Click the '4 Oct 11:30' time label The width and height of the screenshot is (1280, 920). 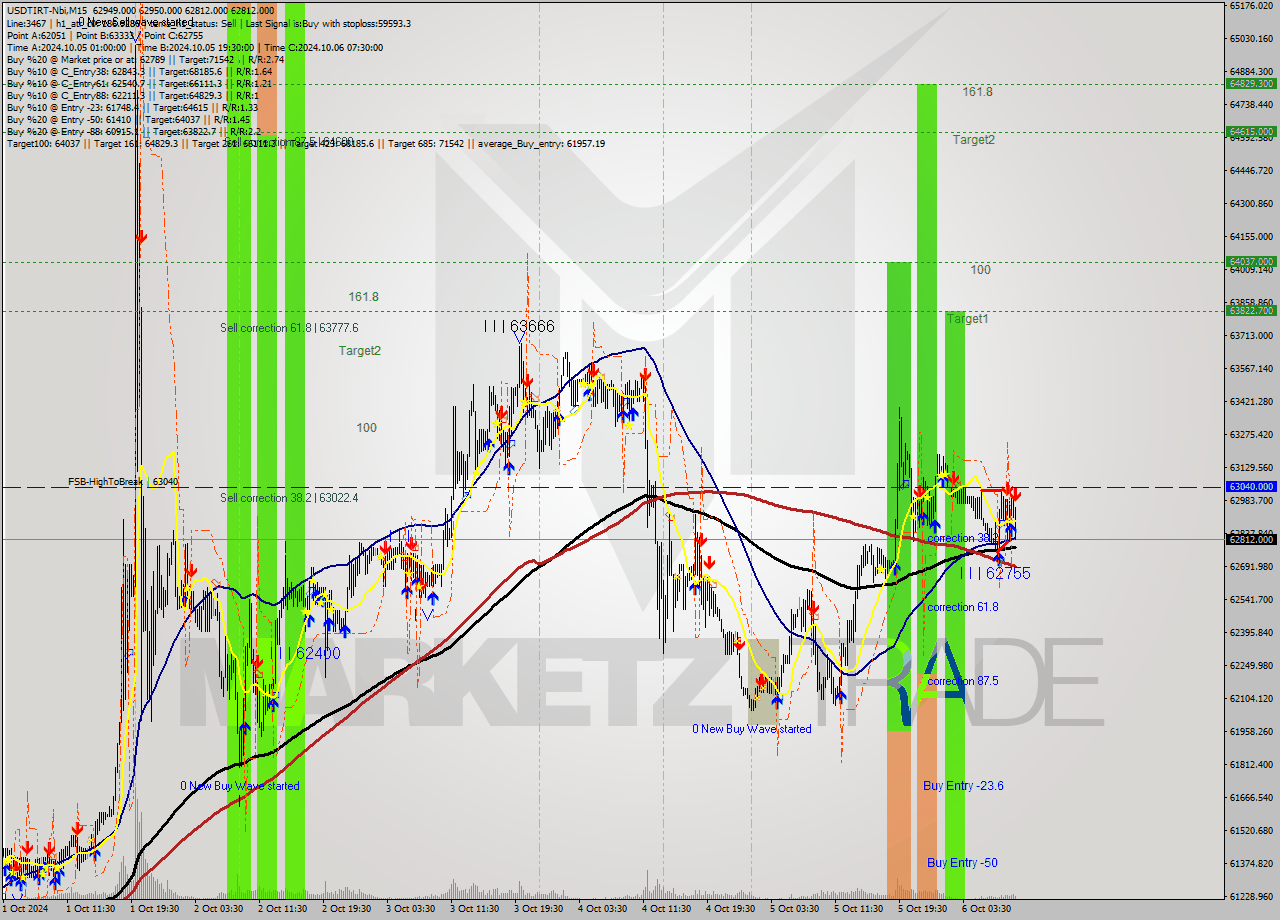(667, 909)
